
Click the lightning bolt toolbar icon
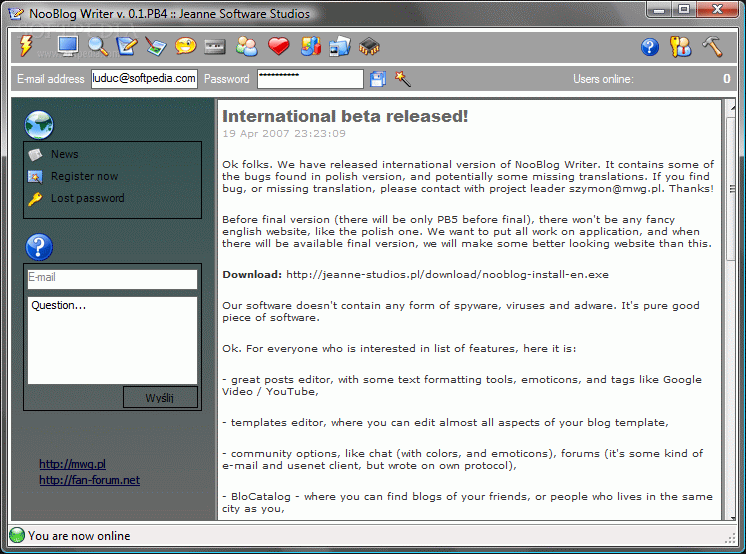(x=26, y=46)
